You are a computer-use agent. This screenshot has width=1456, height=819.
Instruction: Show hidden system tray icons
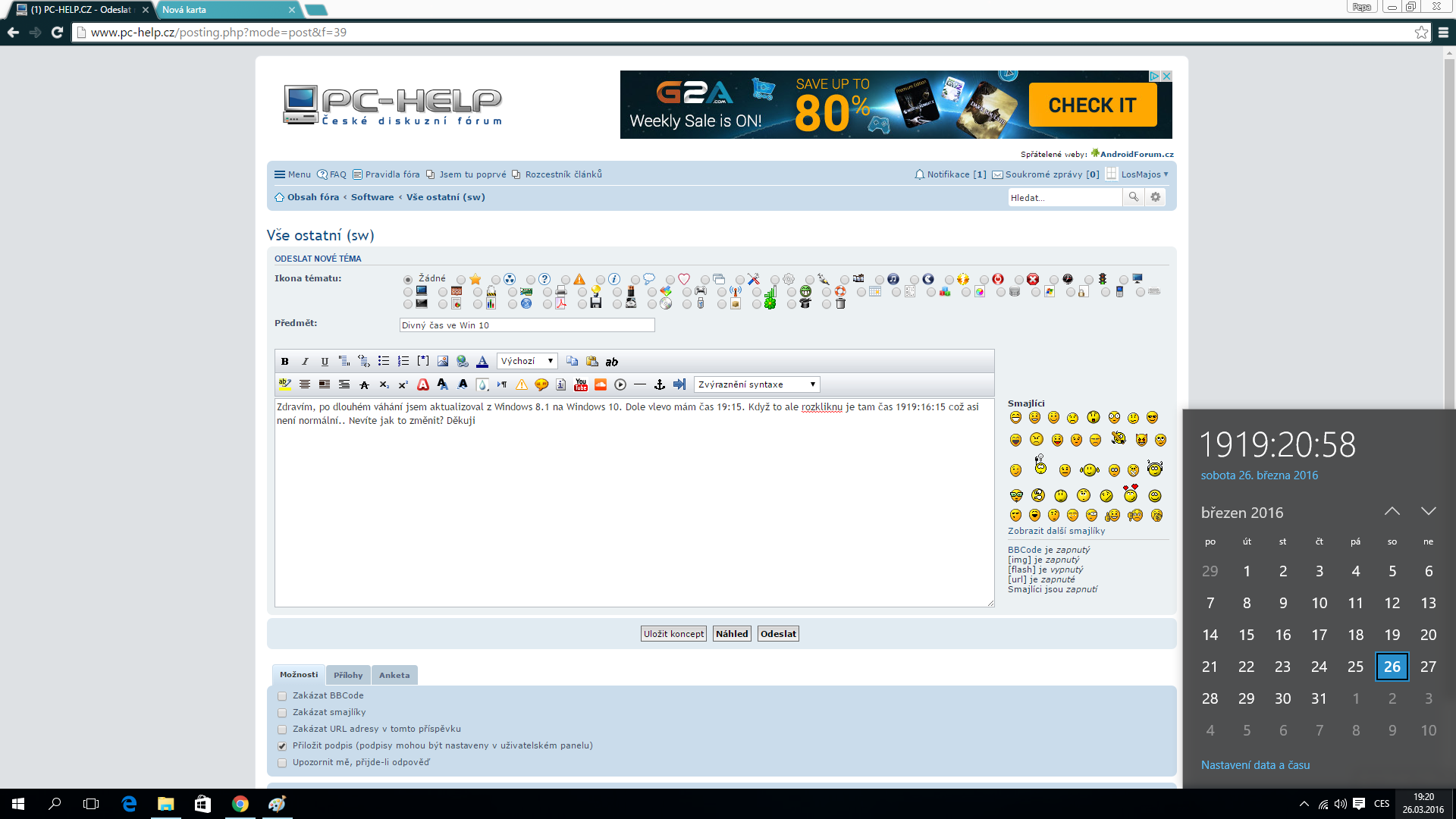pos(1304,804)
